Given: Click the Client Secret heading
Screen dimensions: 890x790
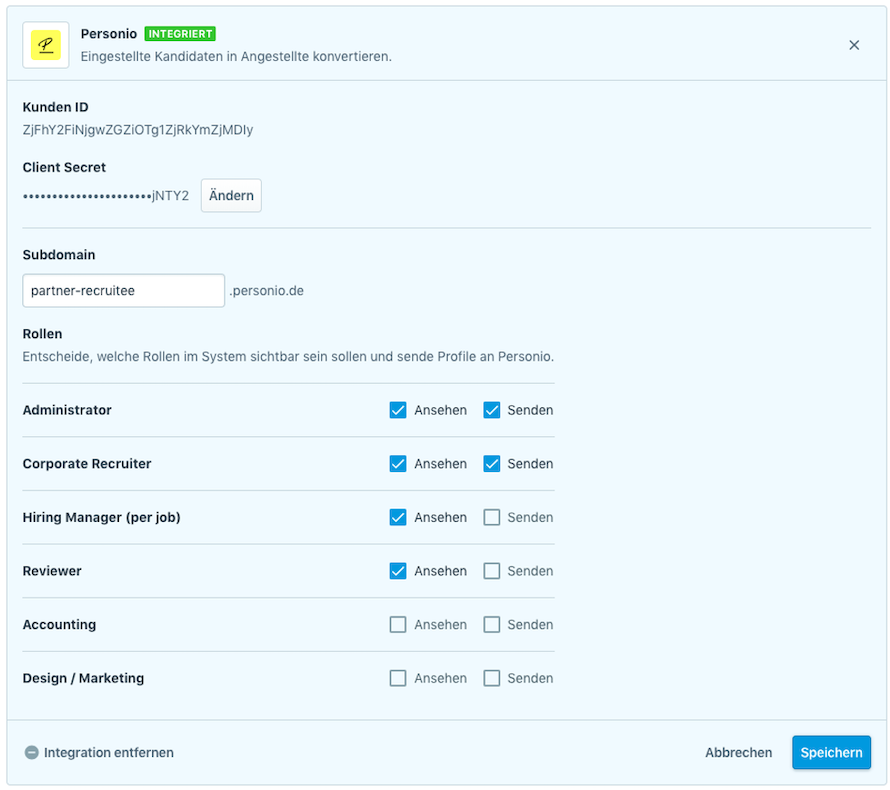Looking at the screenshot, I should click(x=64, y=167).
